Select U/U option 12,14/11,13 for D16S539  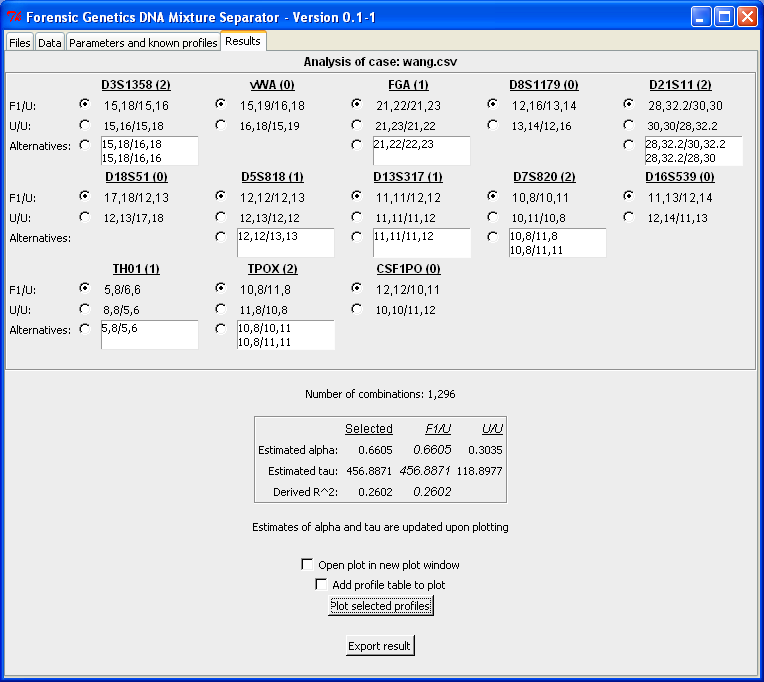(x=629, y=216)
